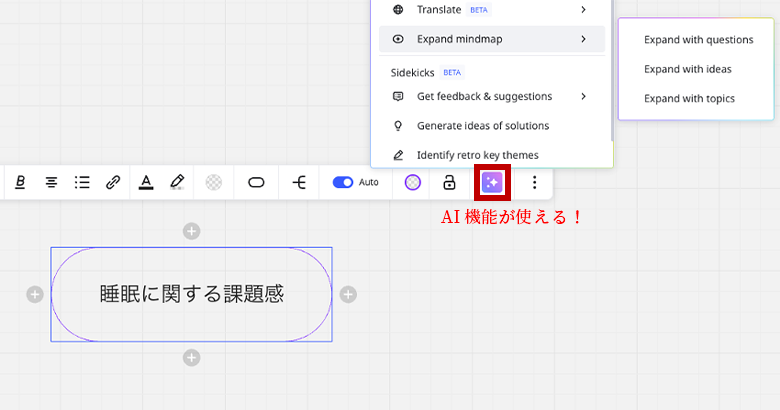Image resolution: width=780 pixels, height=410 pixels.
Task: Expand the Translate submenu arrow
Action: click(583, 10)
